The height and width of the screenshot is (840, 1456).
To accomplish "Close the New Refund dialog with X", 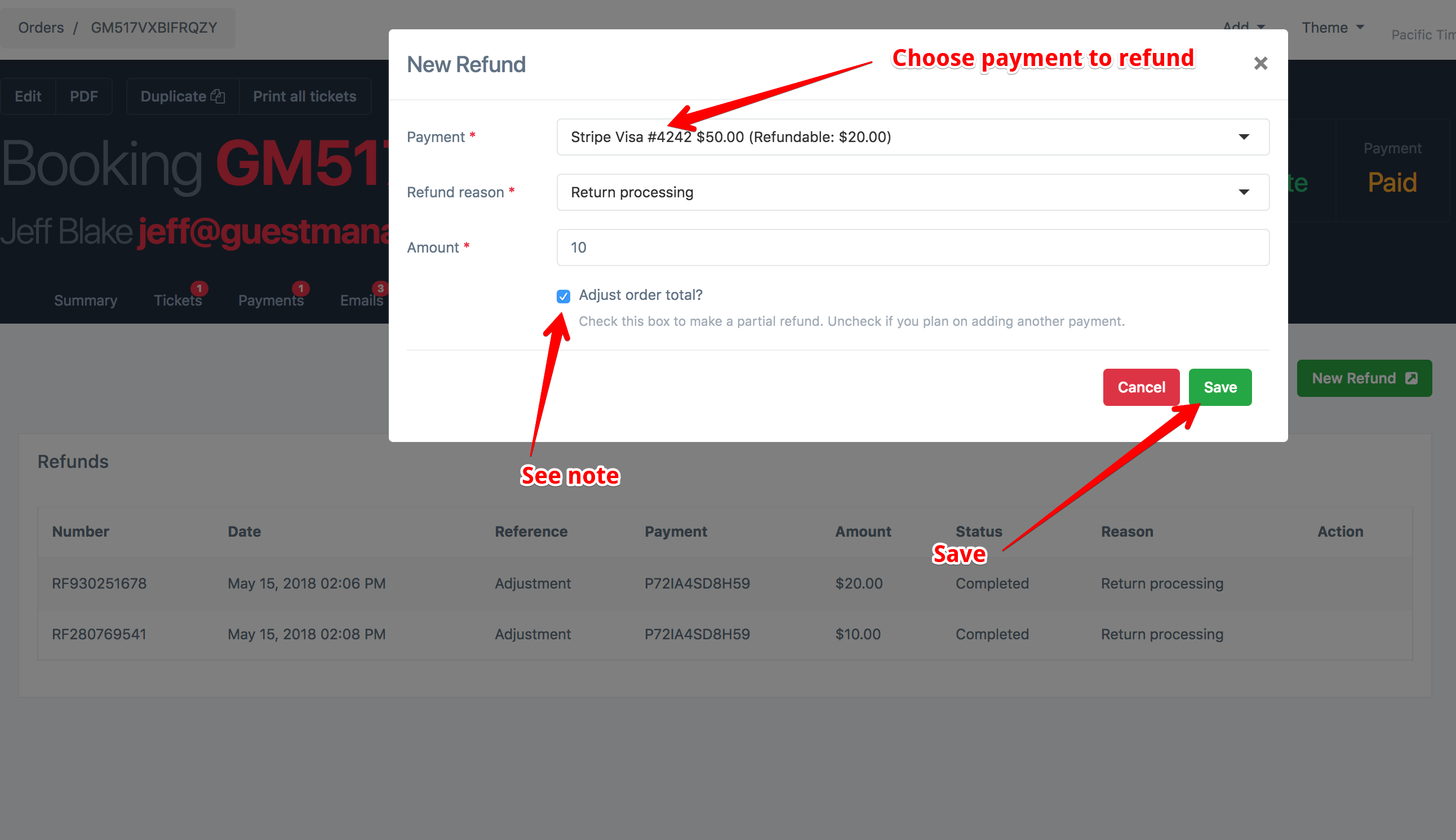I will click(x=1260, y=64).
